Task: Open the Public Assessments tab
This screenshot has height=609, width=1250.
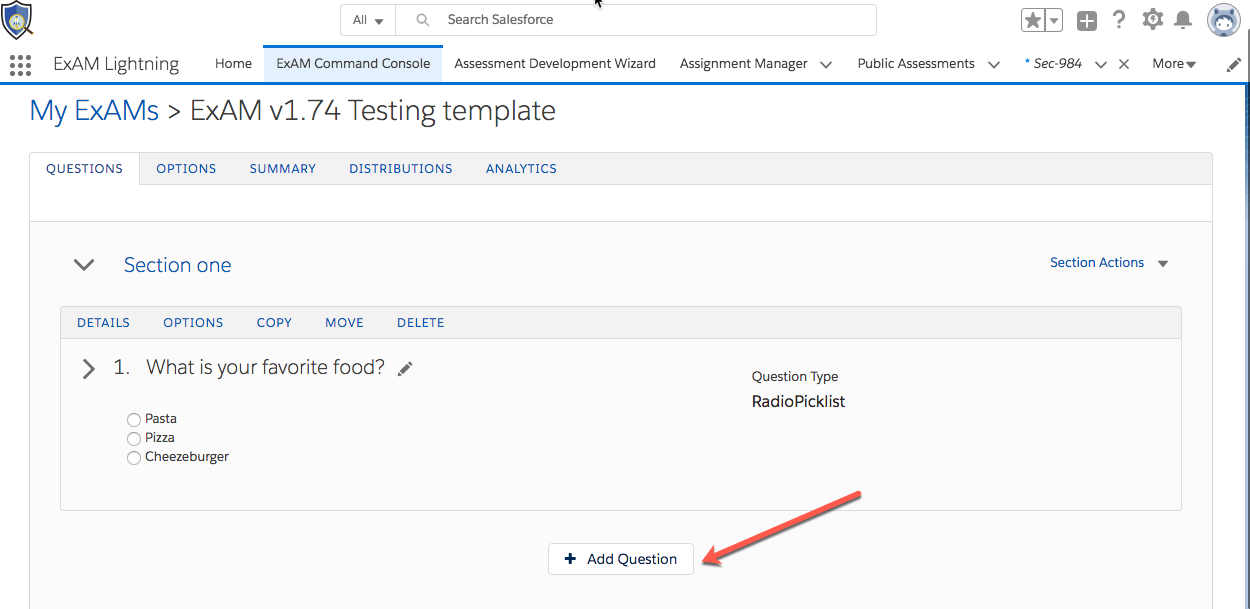Action: tap(916, 63)
